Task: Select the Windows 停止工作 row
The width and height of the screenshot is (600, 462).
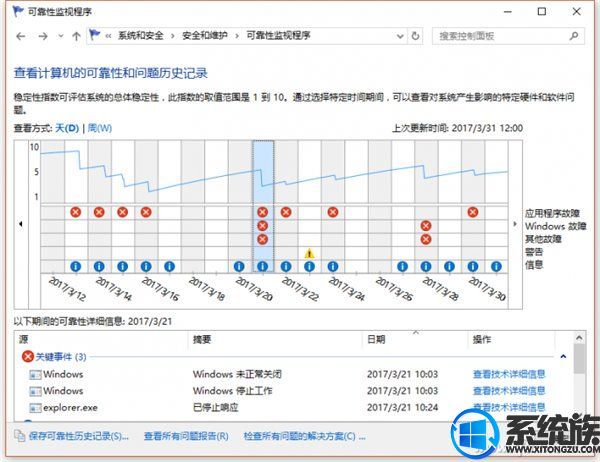Action: 295,391
